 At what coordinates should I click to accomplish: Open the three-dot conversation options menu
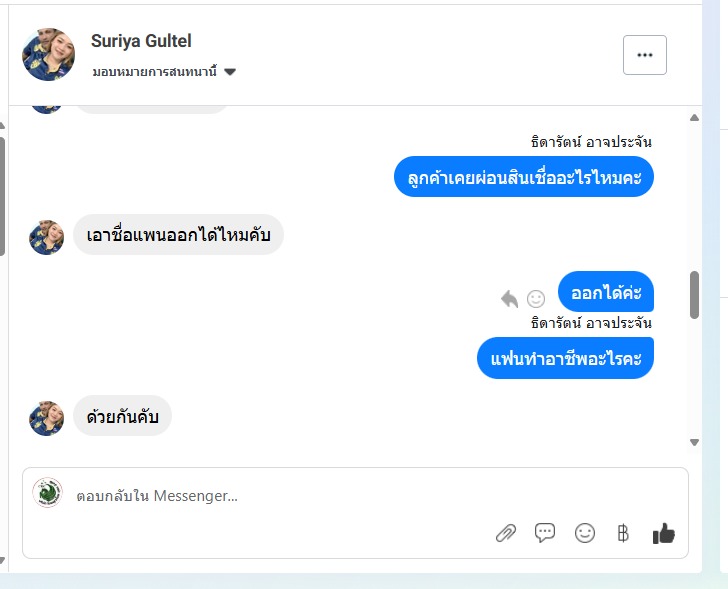point(645,55)
